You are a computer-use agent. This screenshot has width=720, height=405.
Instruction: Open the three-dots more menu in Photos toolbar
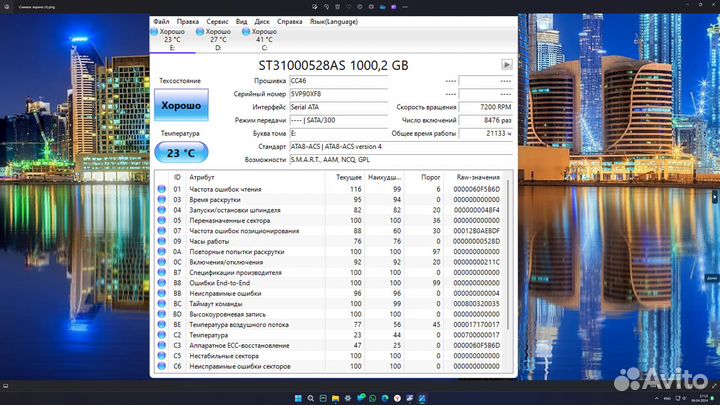pos(405,7)
